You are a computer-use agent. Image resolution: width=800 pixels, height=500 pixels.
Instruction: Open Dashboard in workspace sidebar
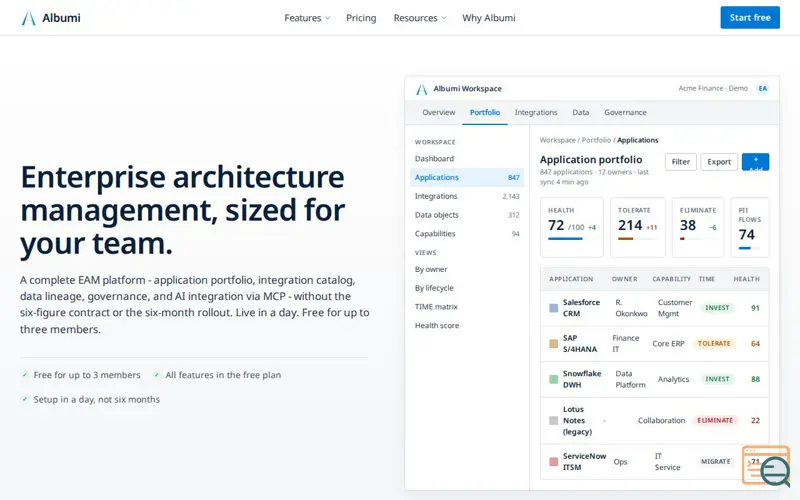click(467, 159)
